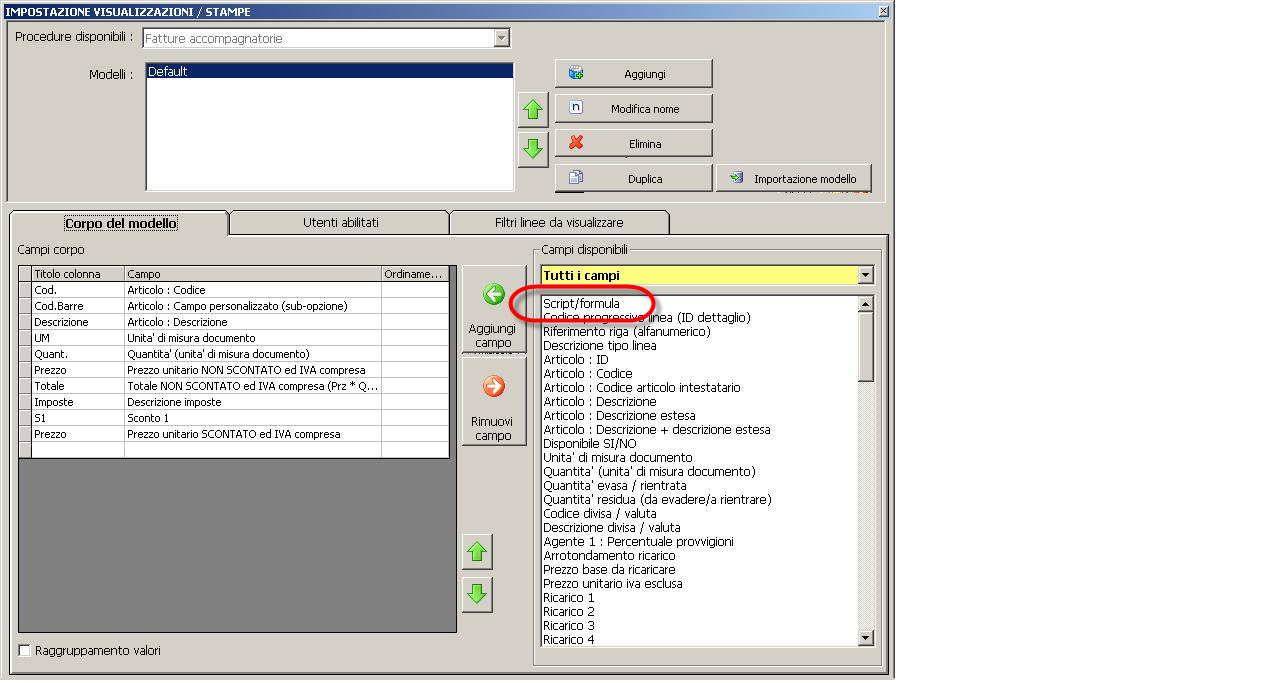Delete the model with the Elimina button
Image resolution: width=1288 pixels, height=683 pixels.
[x=633, y=143]
